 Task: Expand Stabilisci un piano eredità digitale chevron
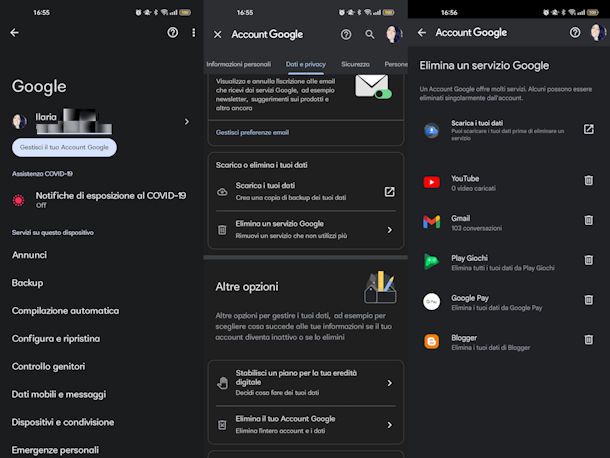(389, 383)
